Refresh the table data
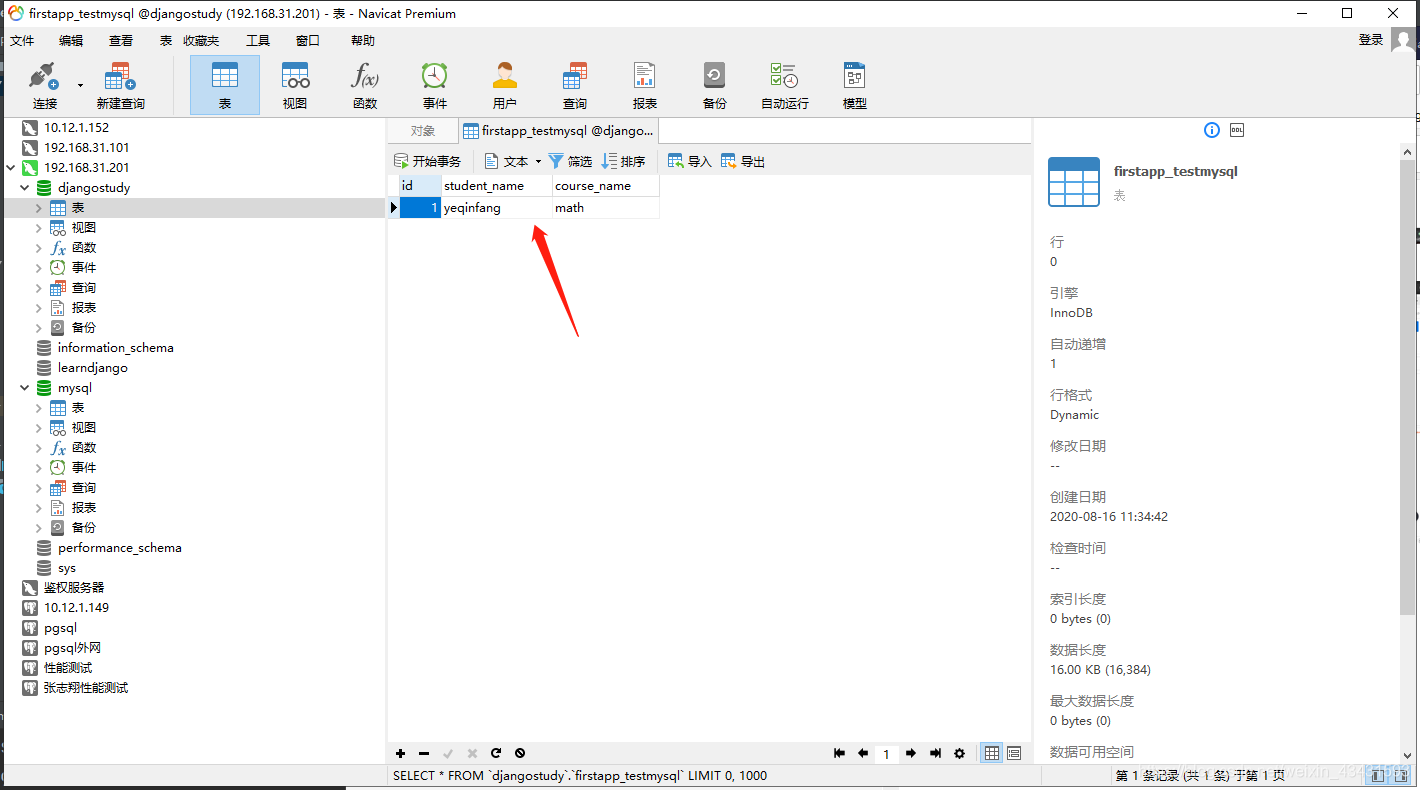 click(496, 753)
